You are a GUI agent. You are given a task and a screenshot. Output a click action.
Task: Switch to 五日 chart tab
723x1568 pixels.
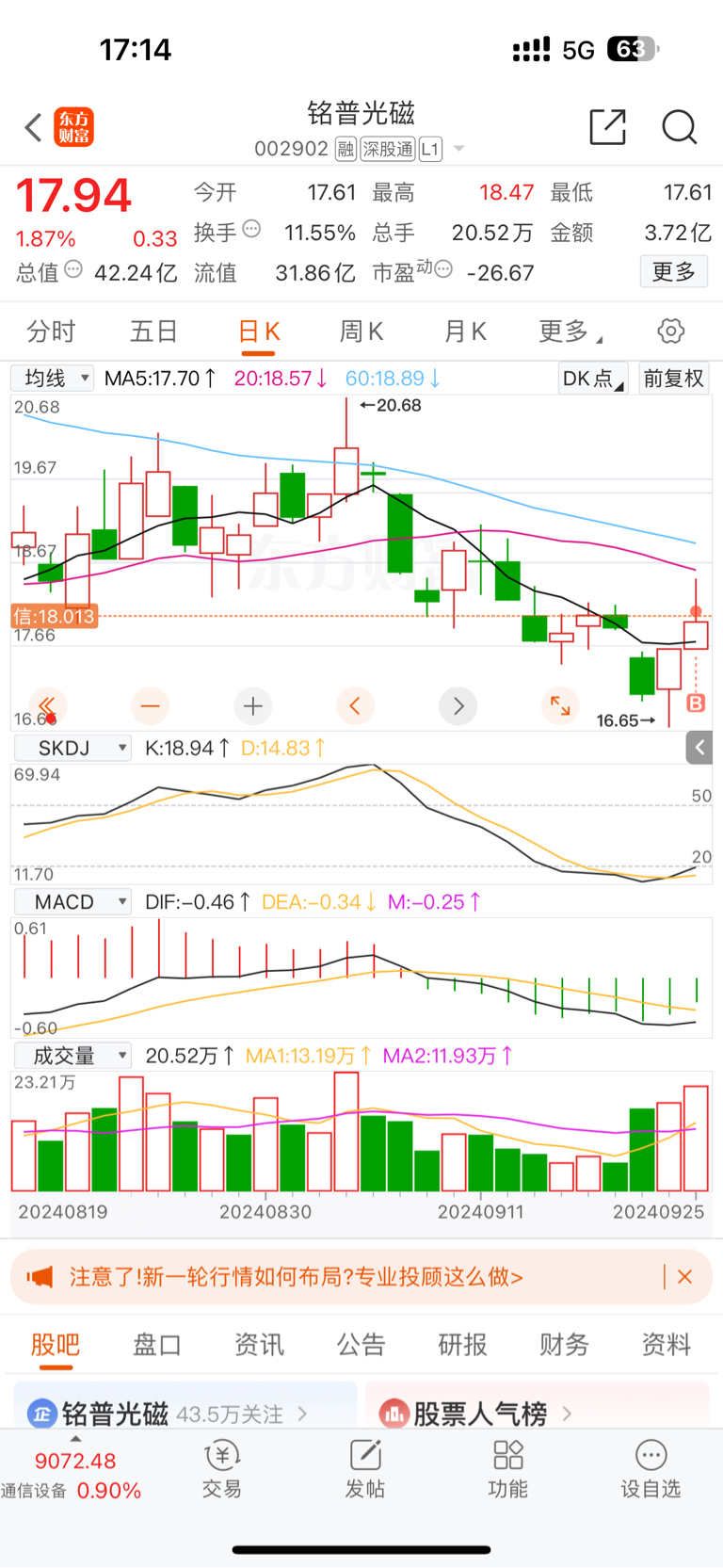[x=153, y=331]
